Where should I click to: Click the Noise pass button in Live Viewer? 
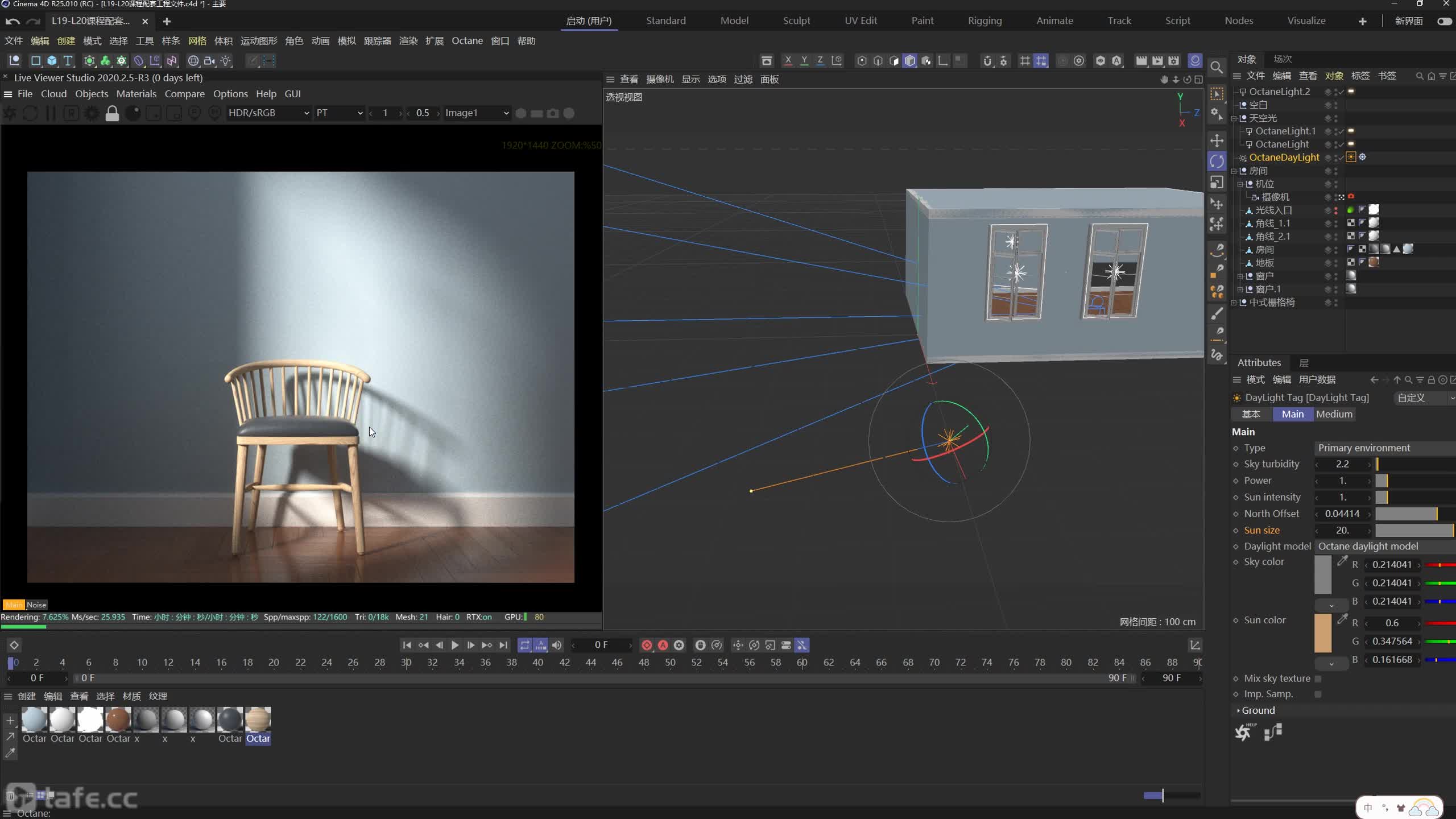36,605
